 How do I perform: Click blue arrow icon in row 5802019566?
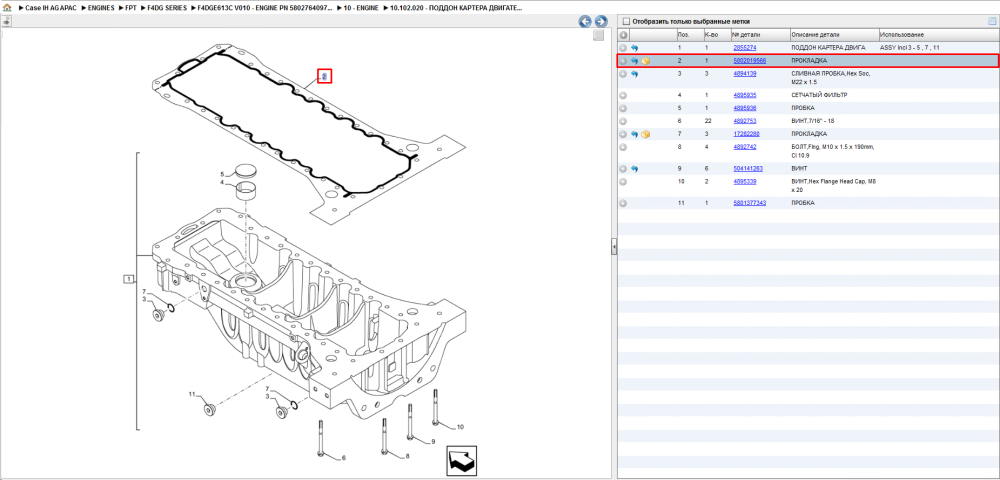[x=635, y=61]
